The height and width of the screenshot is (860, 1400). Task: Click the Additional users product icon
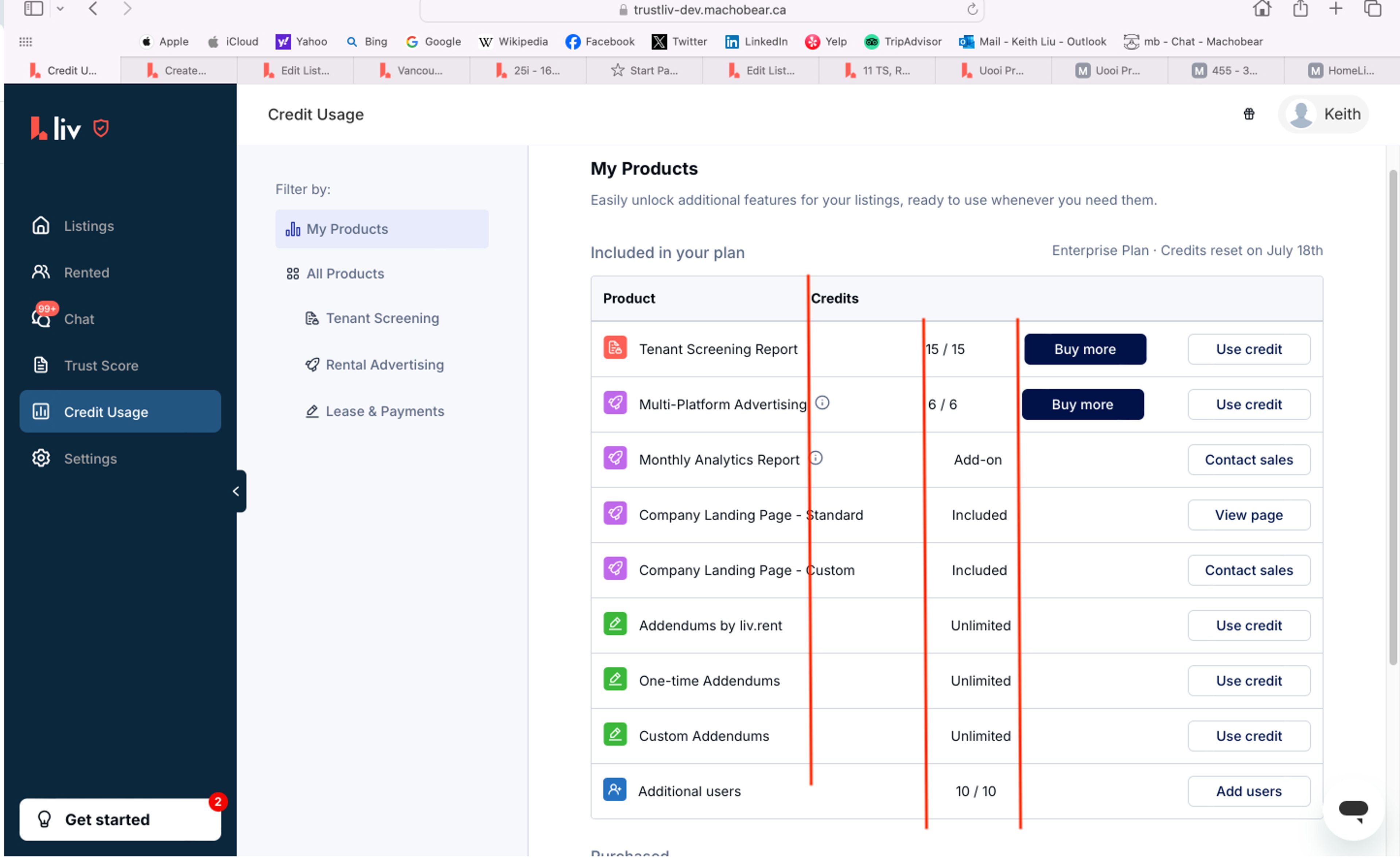click(614, 790)
